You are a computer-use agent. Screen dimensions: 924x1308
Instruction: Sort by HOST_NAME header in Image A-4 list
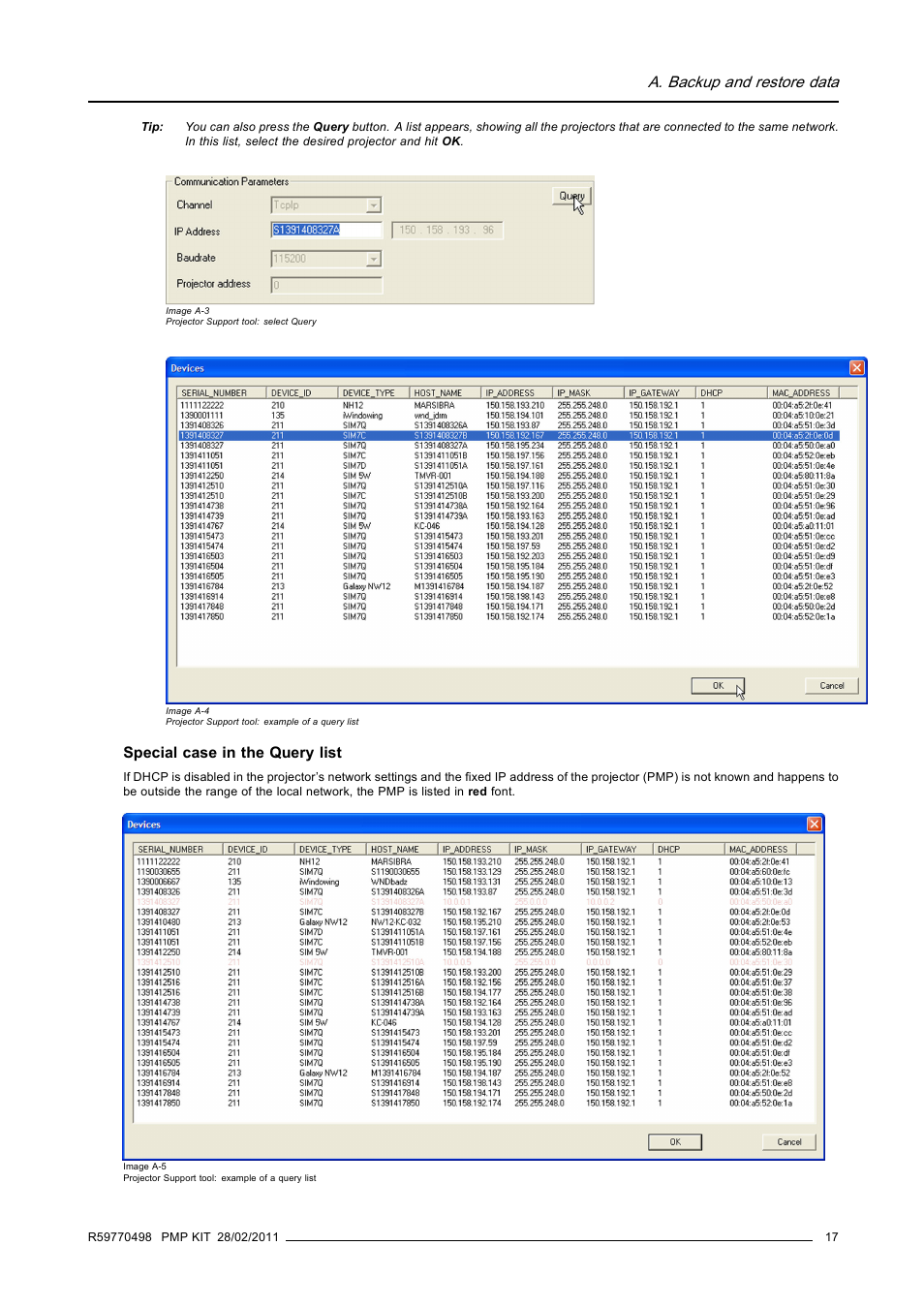point(446,393)
